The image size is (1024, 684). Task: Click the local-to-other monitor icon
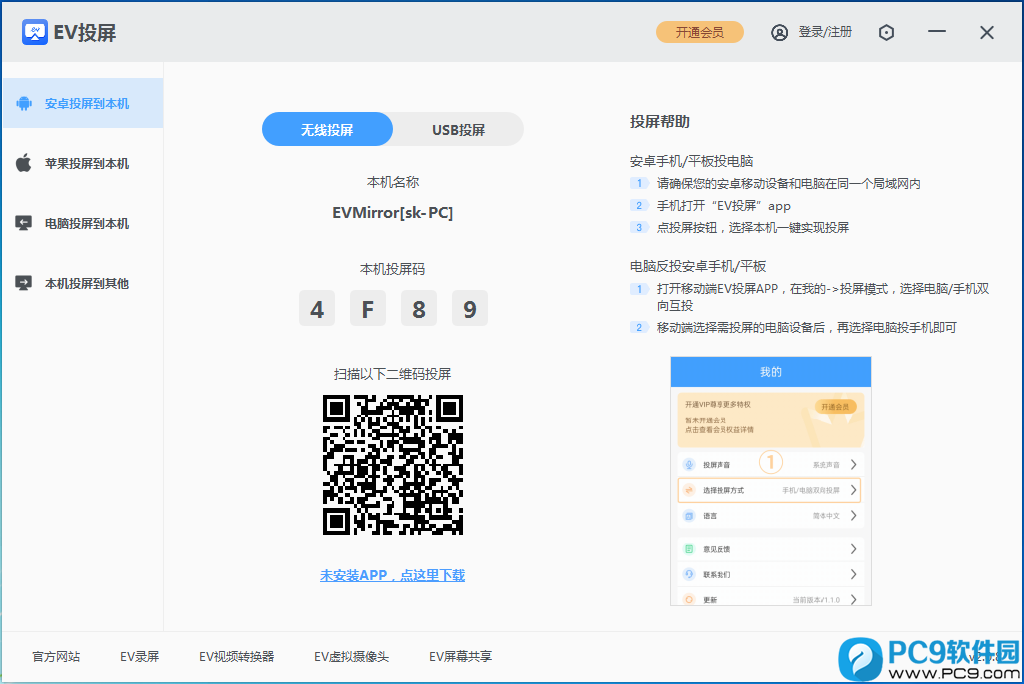(x=24, y=283)
